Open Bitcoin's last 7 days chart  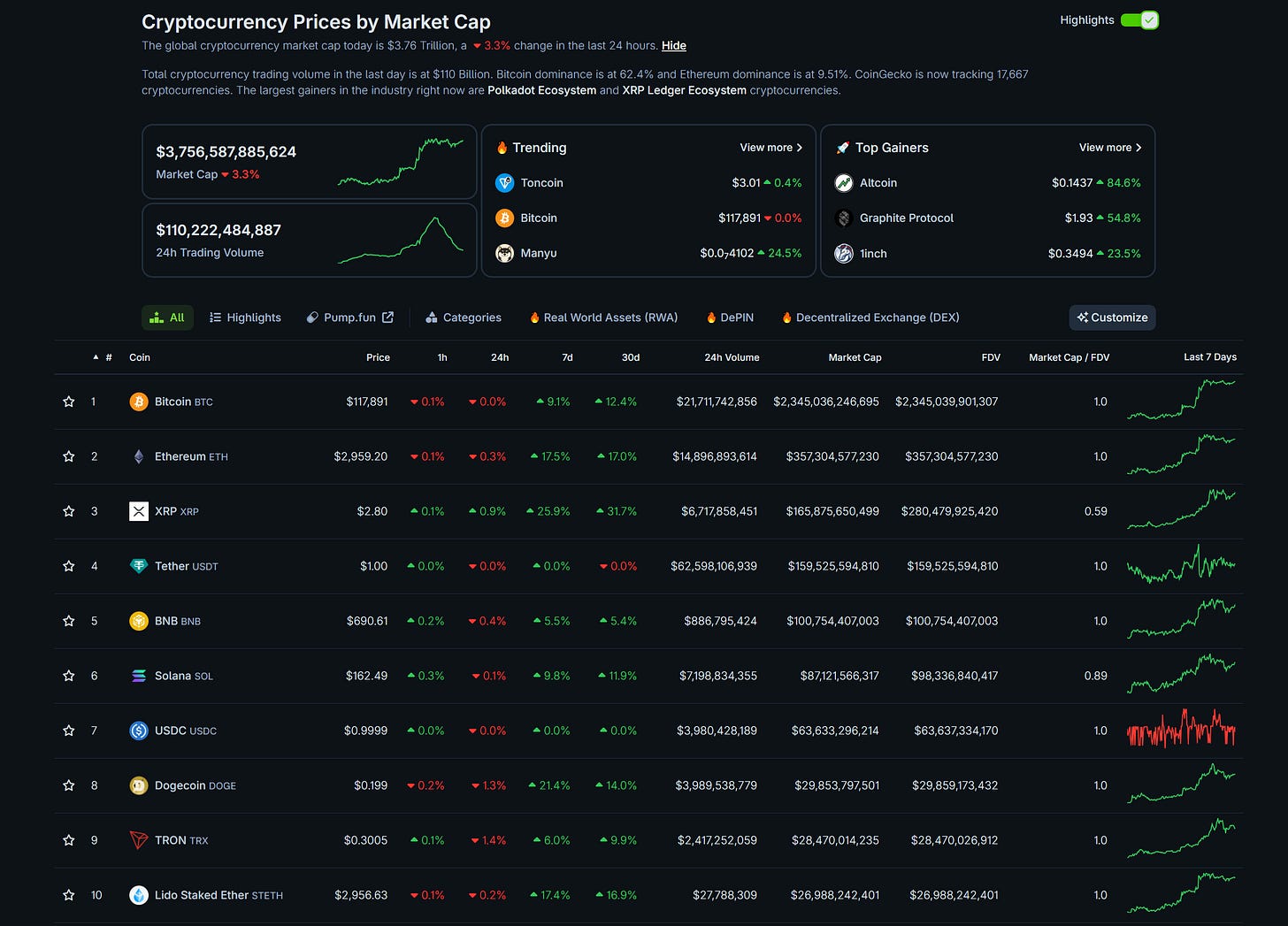[x=1181, y=400]
